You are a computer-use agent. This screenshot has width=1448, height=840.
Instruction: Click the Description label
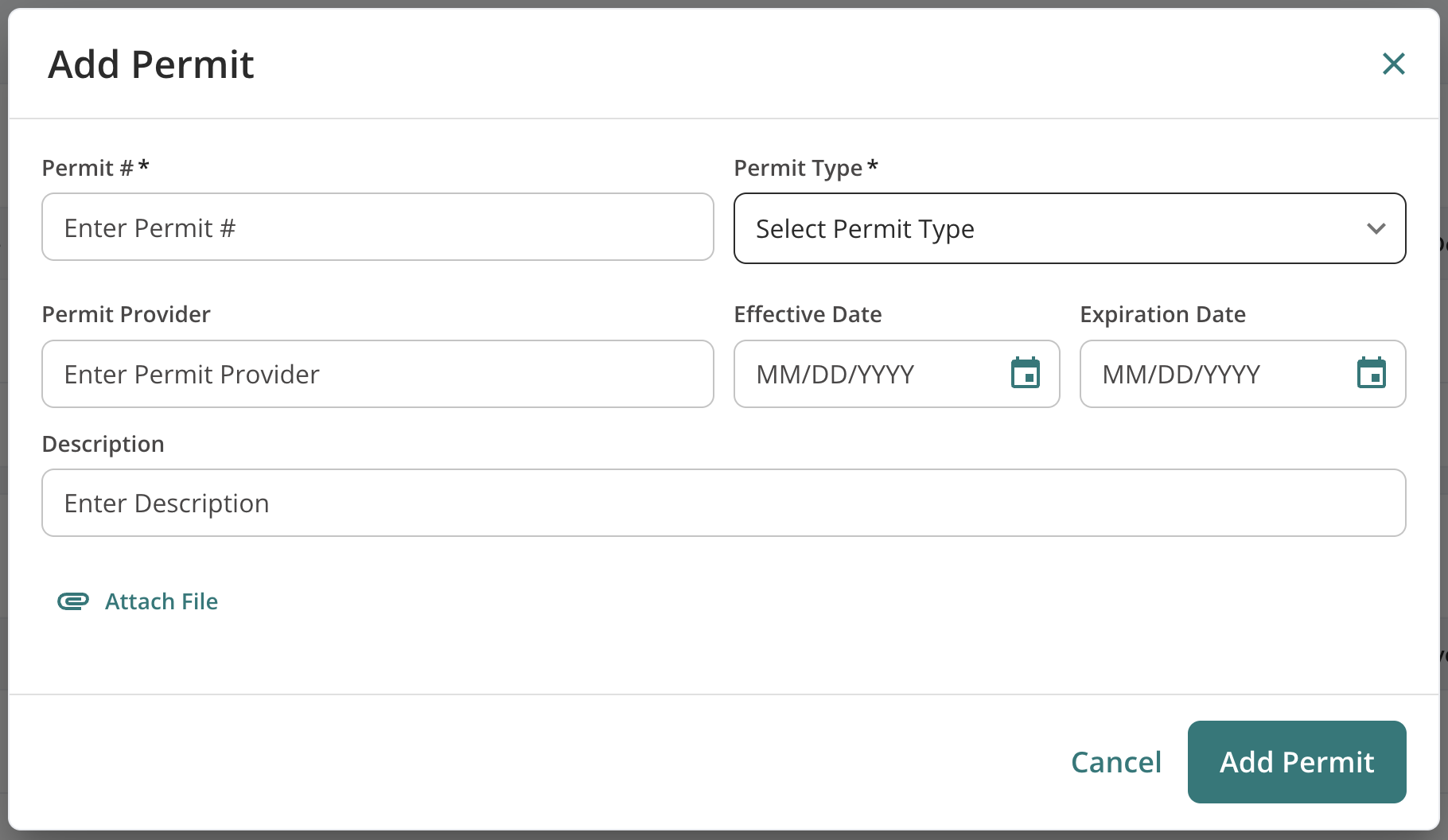click(x=103, y=444)
